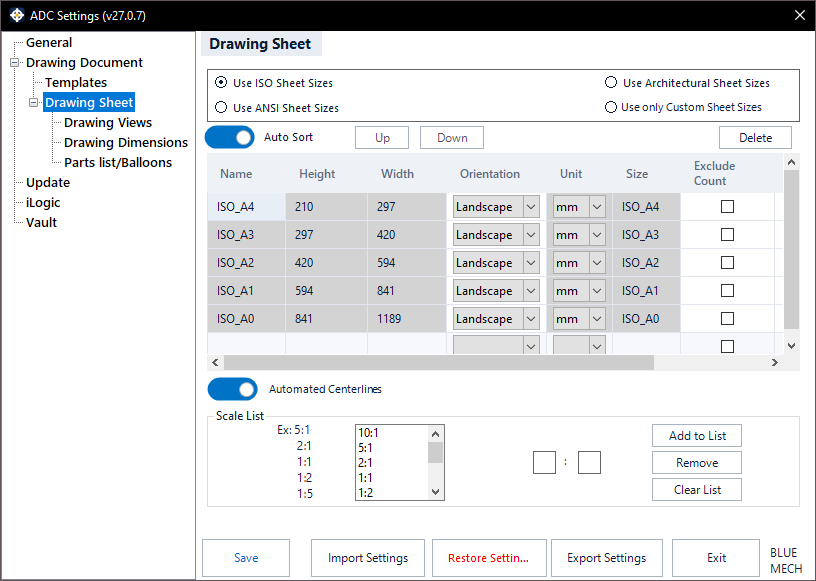The image size is (816, 581).
Task: Check Exclude Count for ISO_A1 row
Action: (x=727, y=290)
